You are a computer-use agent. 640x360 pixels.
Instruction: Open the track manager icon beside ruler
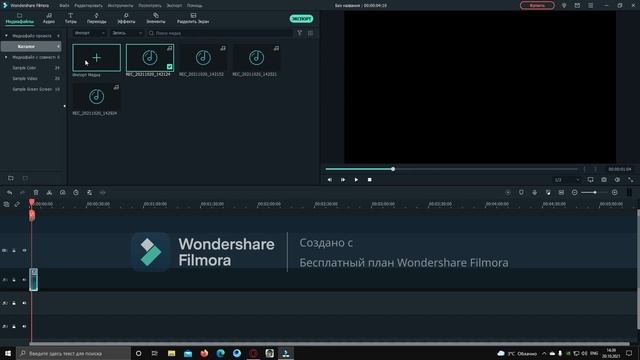(x=6, y=204)
